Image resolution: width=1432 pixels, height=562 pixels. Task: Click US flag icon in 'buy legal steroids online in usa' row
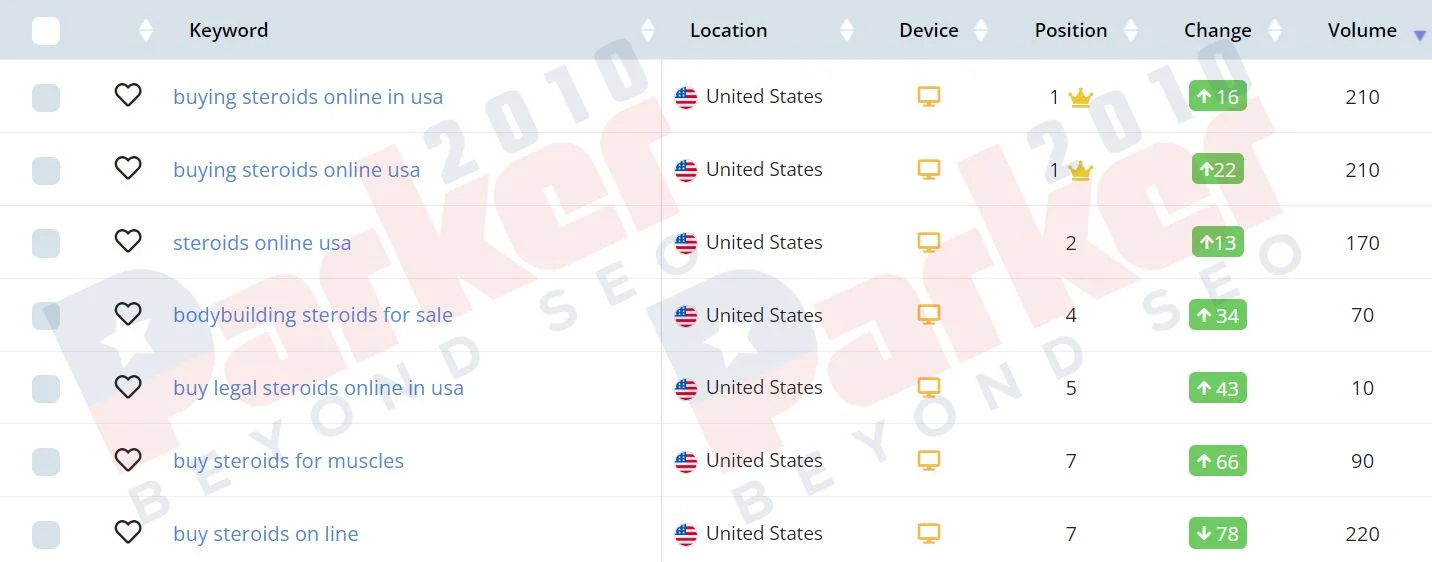[x=686, y=389]
